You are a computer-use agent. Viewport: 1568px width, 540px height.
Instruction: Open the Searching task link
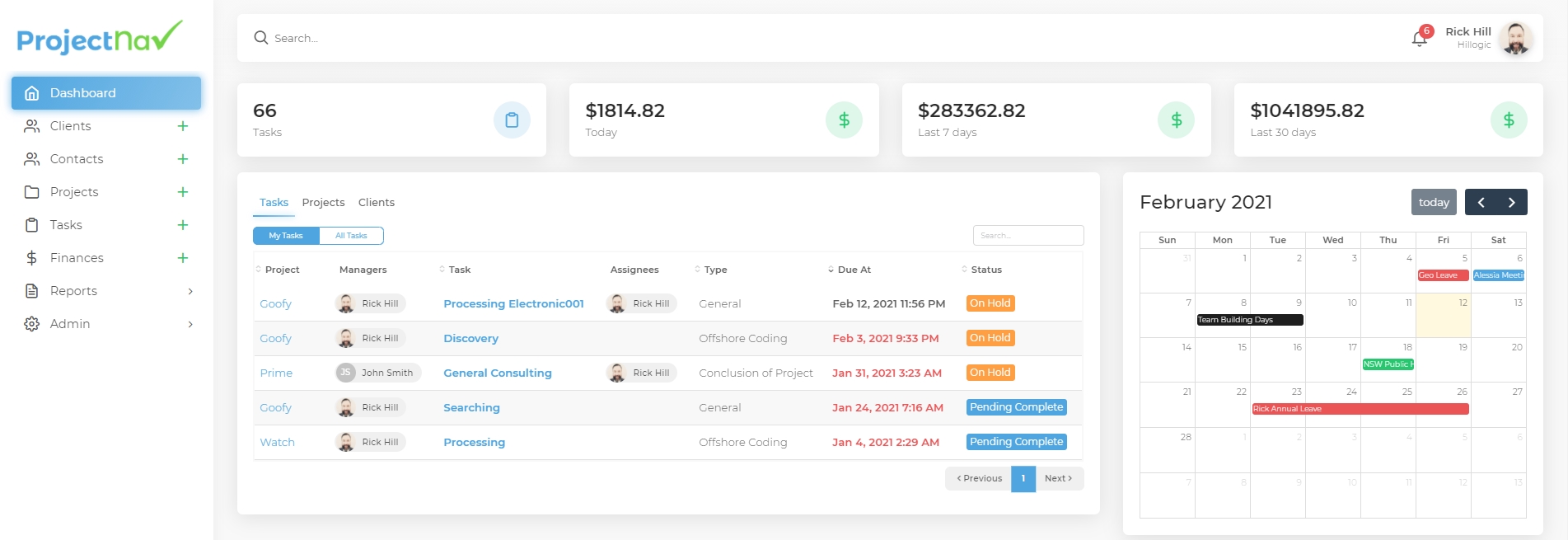tap(471, 407)
